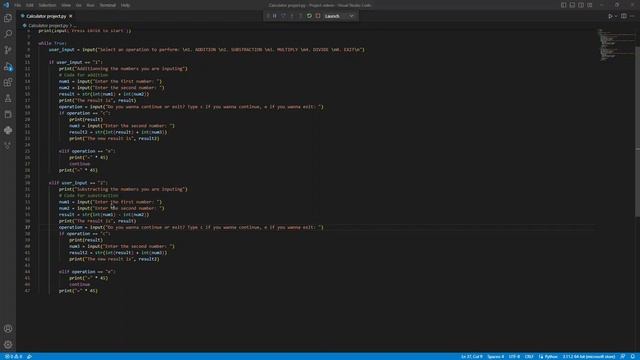Click the user_input = input(...) line
The width and height of the screenshot is (640, 360).
207,50
